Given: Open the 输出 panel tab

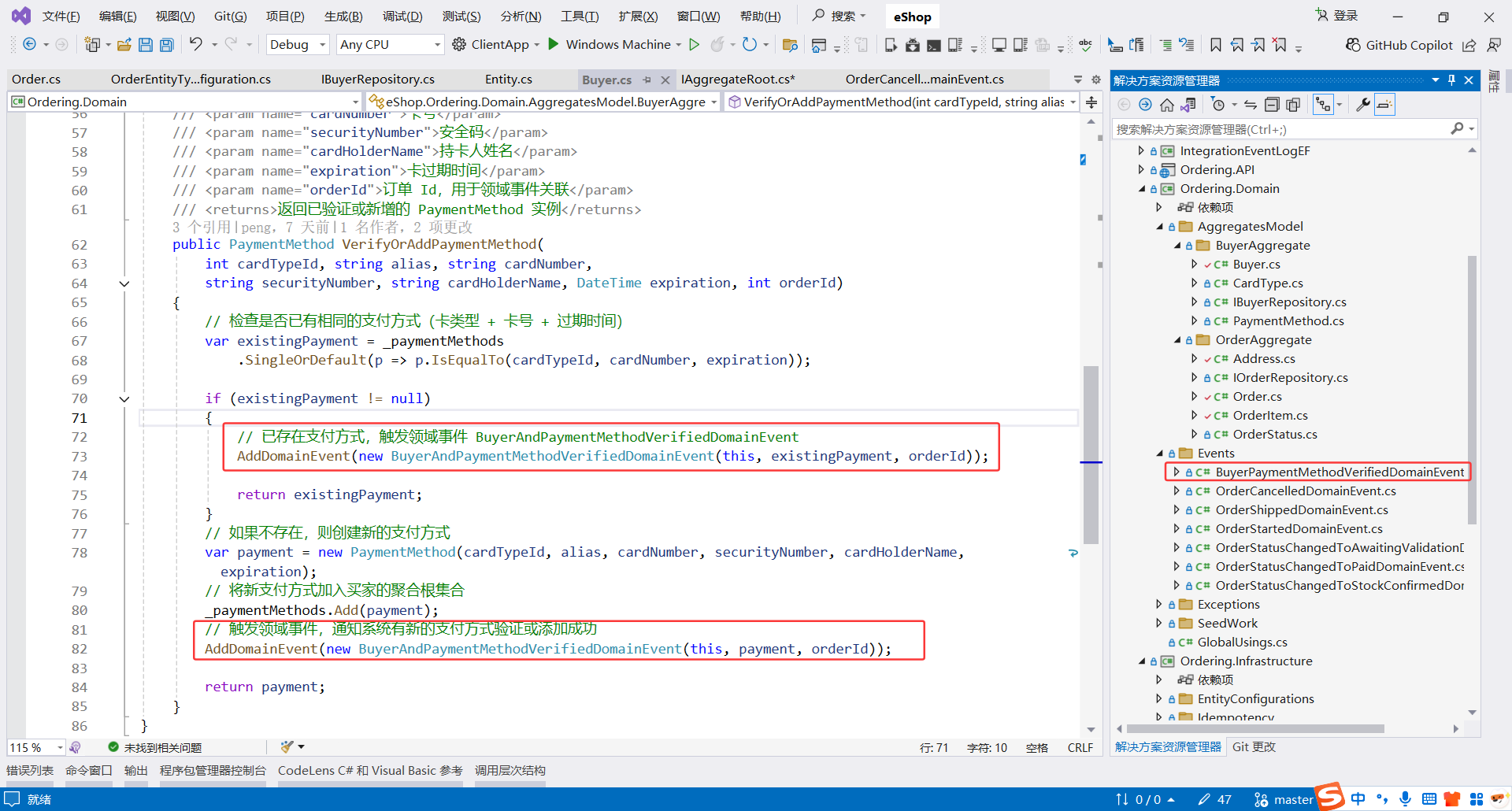Looking at the screenshot, I should [x=136, y=771].
